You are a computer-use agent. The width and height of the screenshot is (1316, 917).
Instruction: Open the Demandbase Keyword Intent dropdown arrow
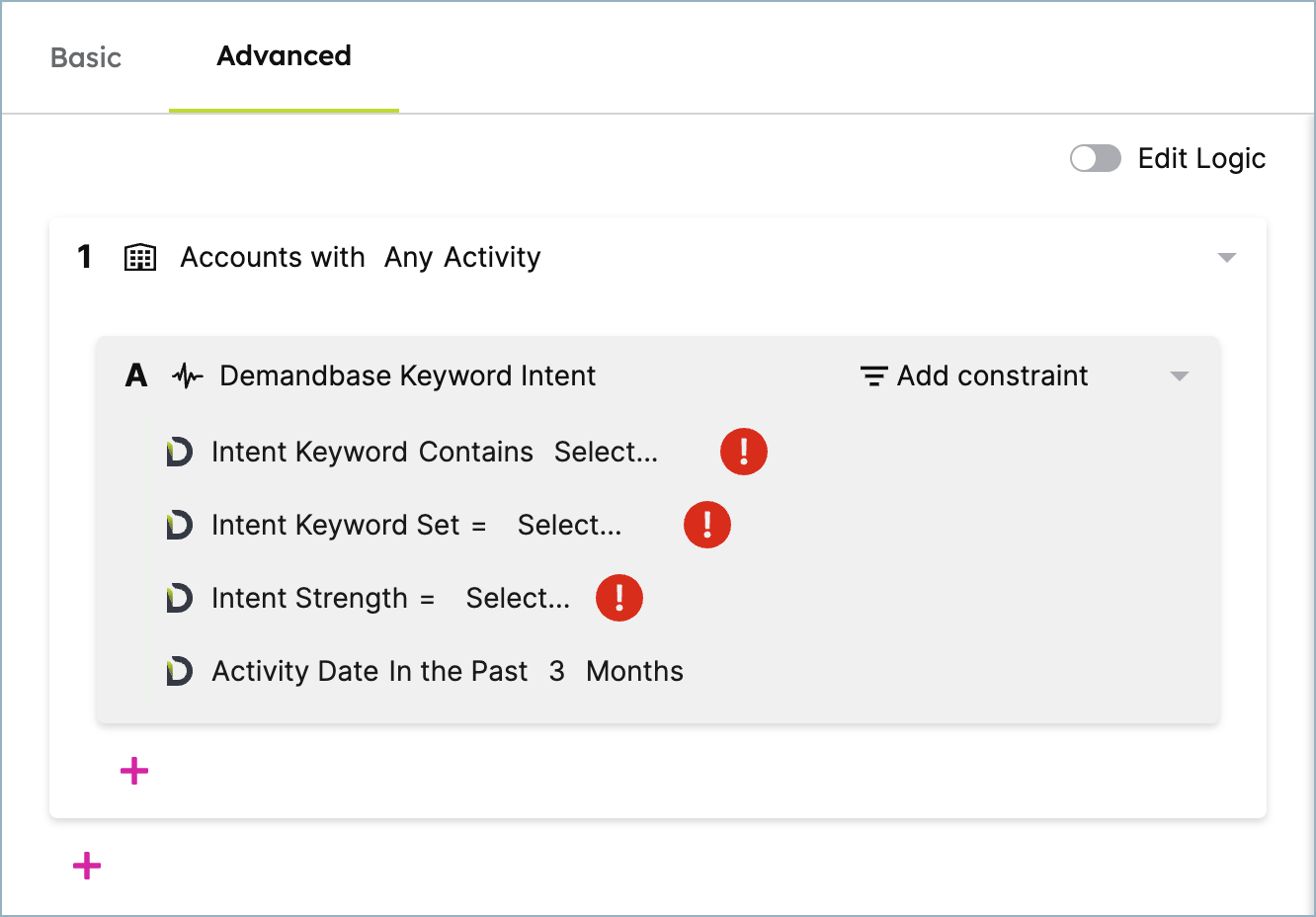[x=1179, y=376]
